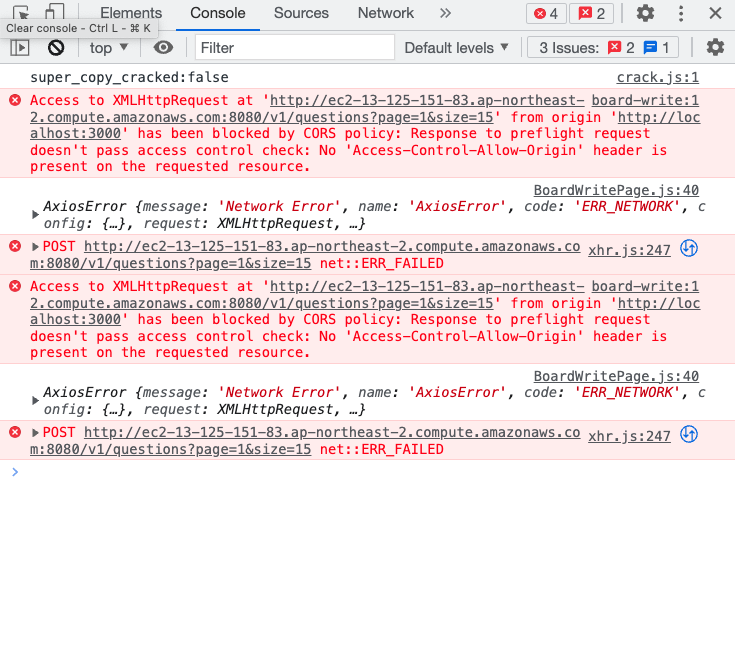Open the 3 Issues summary button
Viewport: 735px width, 656px height.
pyautogui.click(x=603, y=47)
